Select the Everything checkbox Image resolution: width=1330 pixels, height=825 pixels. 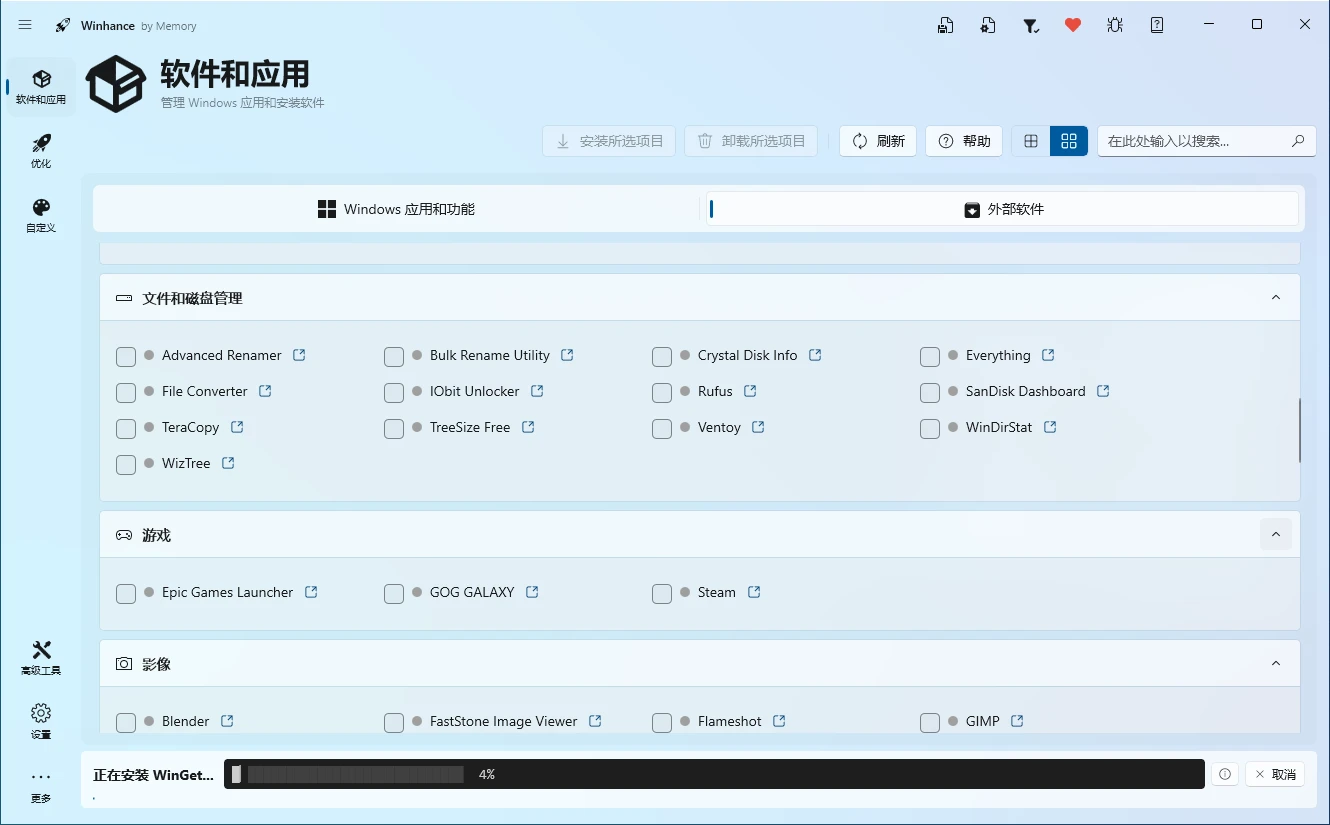tap(930, 356)
